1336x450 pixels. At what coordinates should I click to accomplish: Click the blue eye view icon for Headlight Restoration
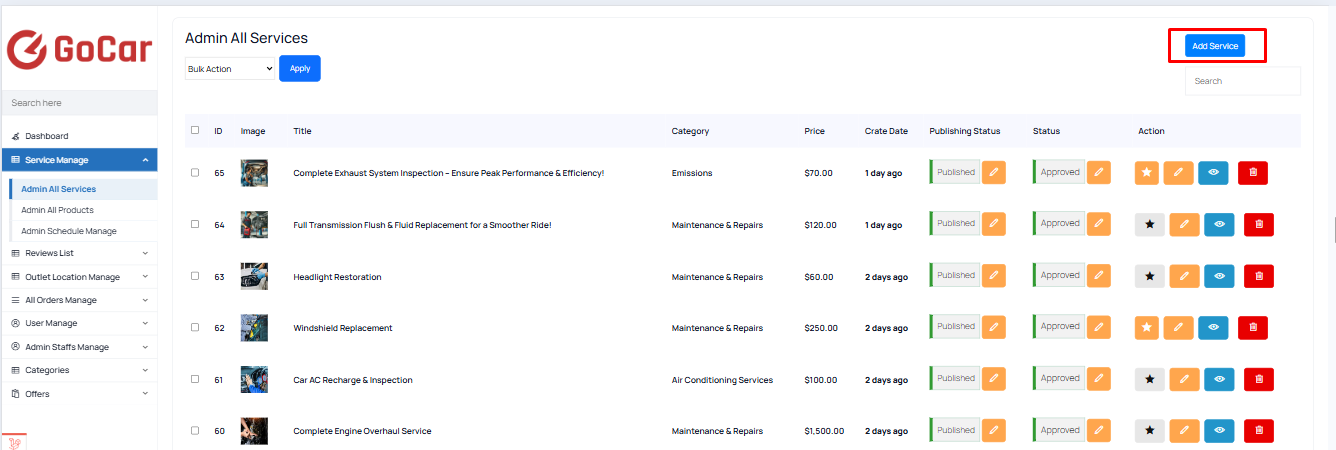click(1219, 276)
